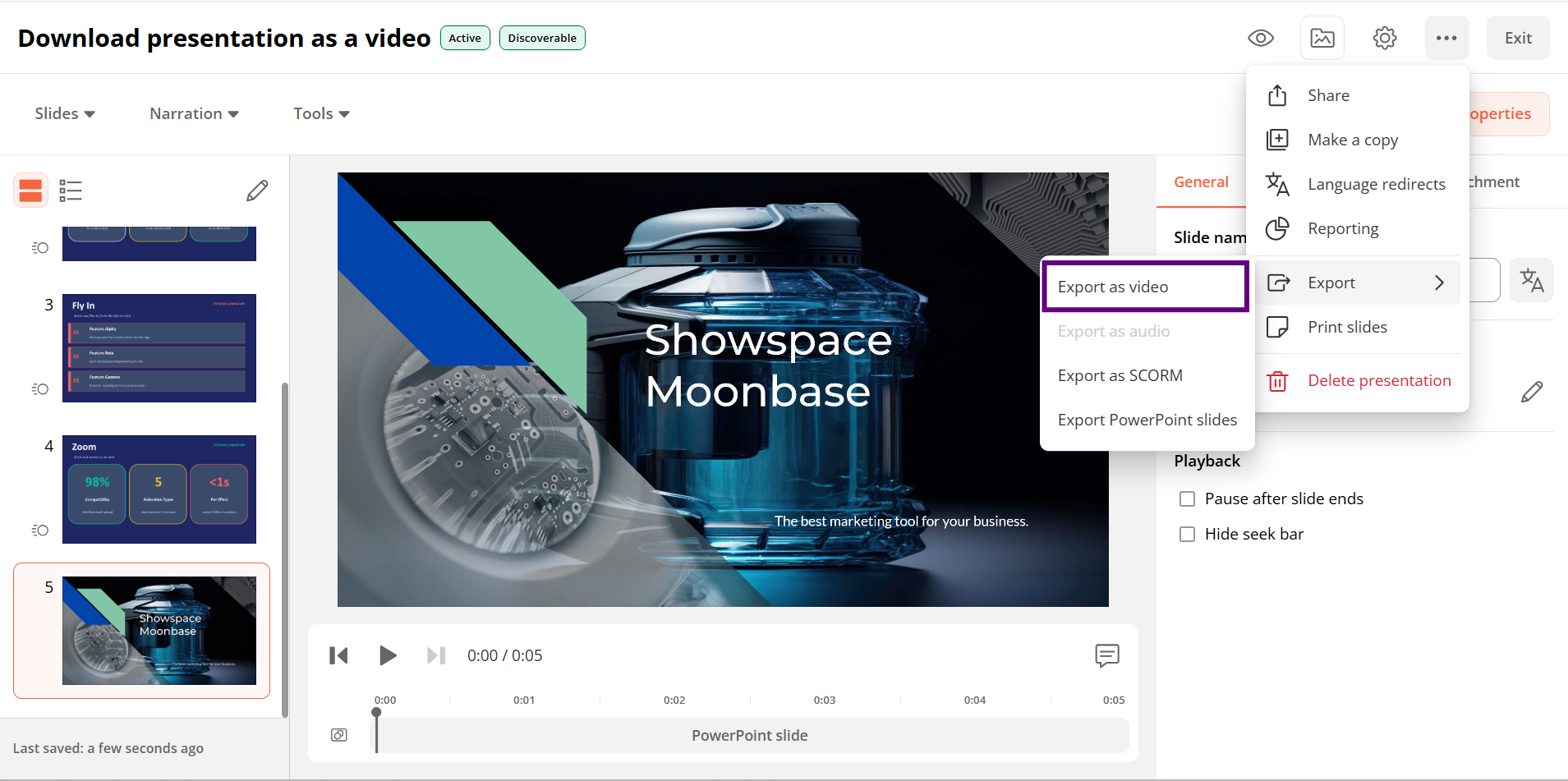Click the notes icon beside slide 3
This screenshot has width=1568, height=781.
coord(40,389)
